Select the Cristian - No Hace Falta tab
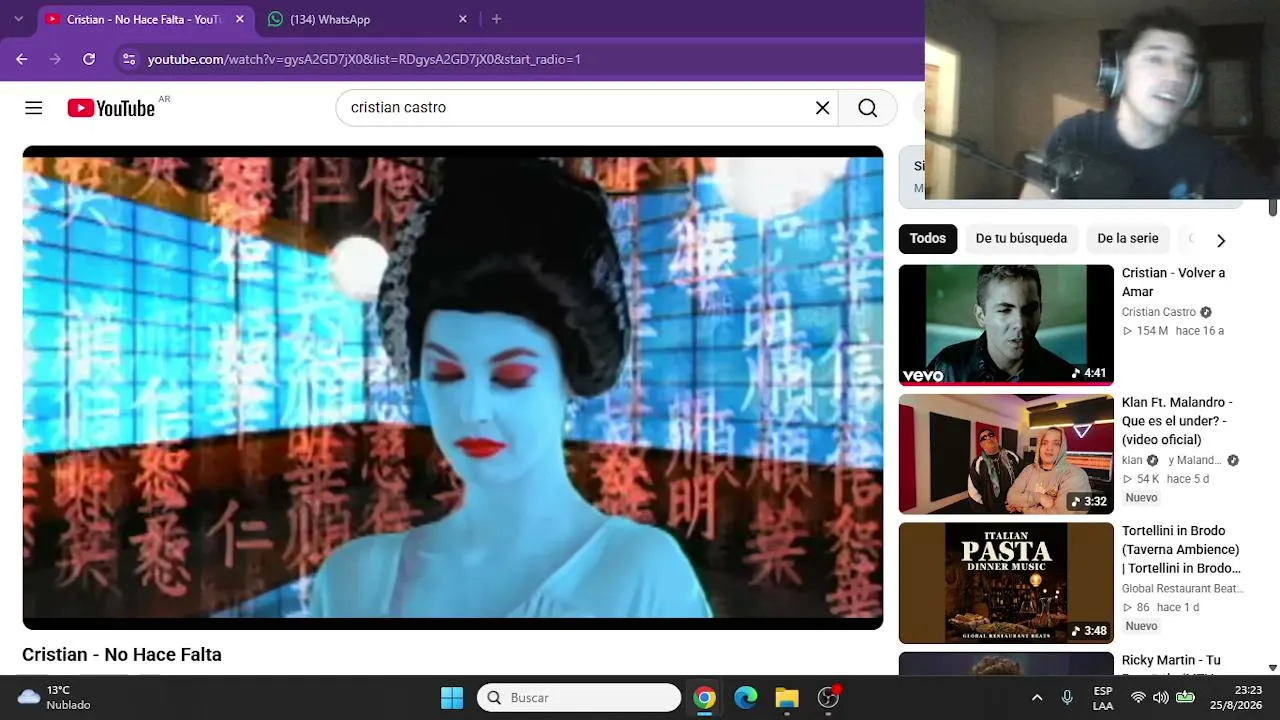This screenshot has height=720, width=1280. (143, 19)
